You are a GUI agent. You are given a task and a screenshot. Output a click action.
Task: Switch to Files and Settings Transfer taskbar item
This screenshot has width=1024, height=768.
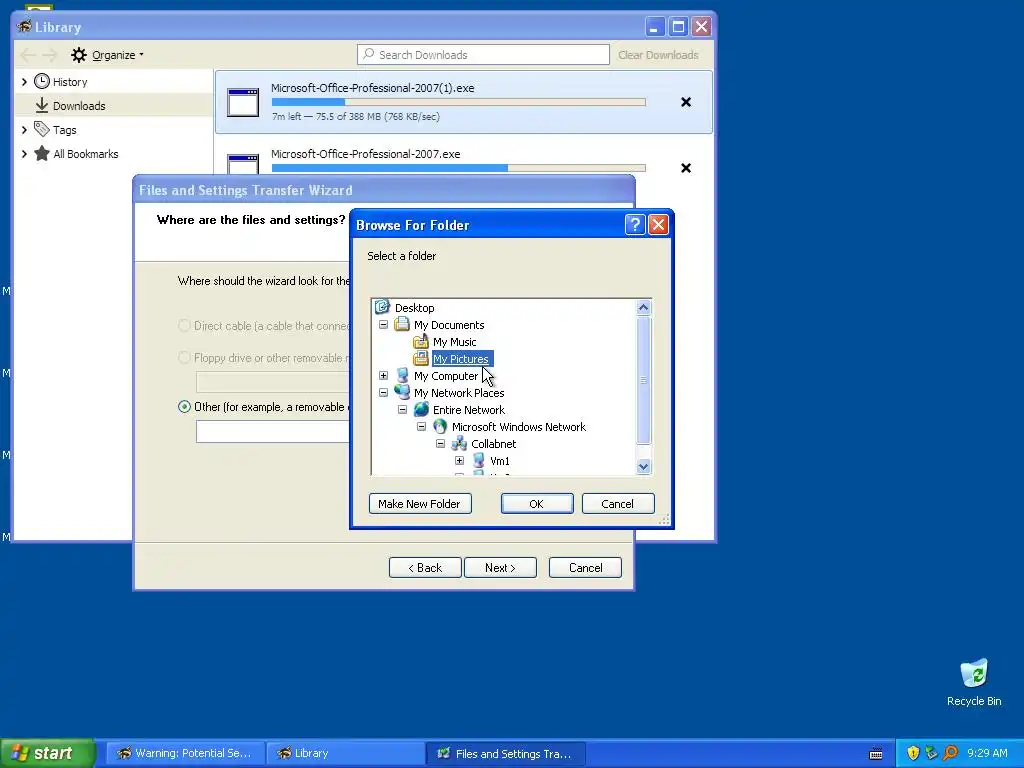(x=505, y=753)
